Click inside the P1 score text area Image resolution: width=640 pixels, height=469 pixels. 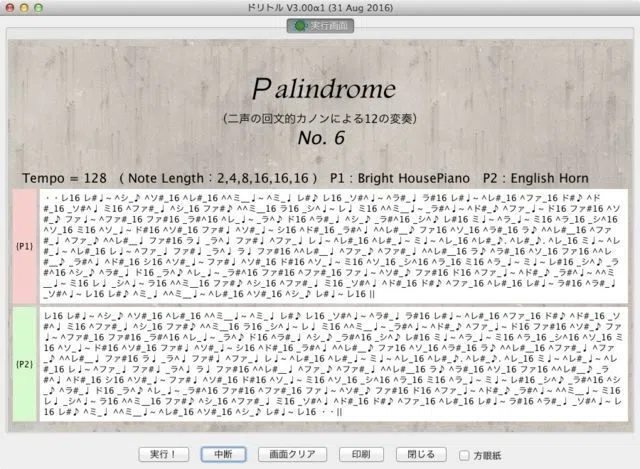(333, 246)
